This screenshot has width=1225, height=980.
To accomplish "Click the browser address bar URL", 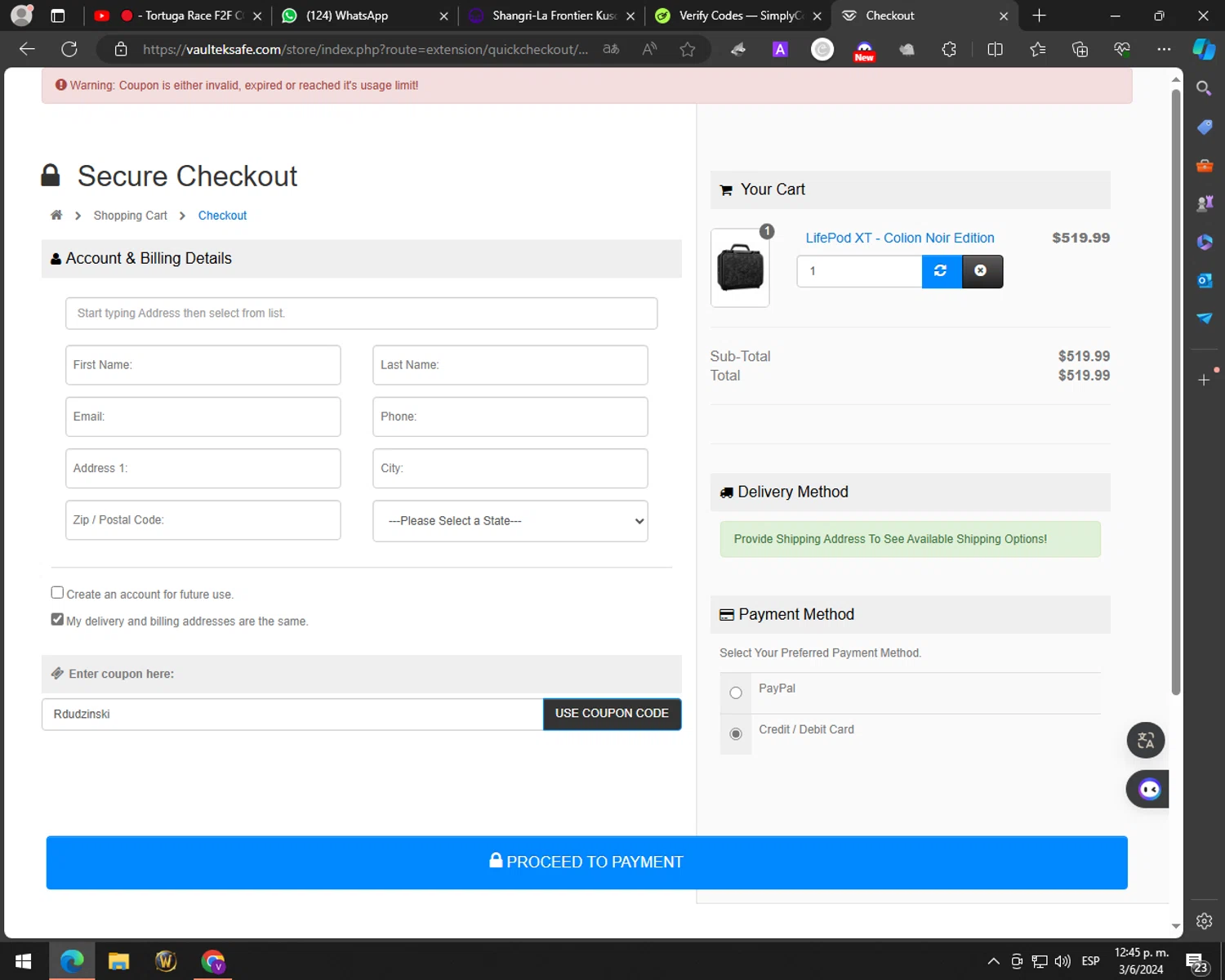I will (364, 49).
